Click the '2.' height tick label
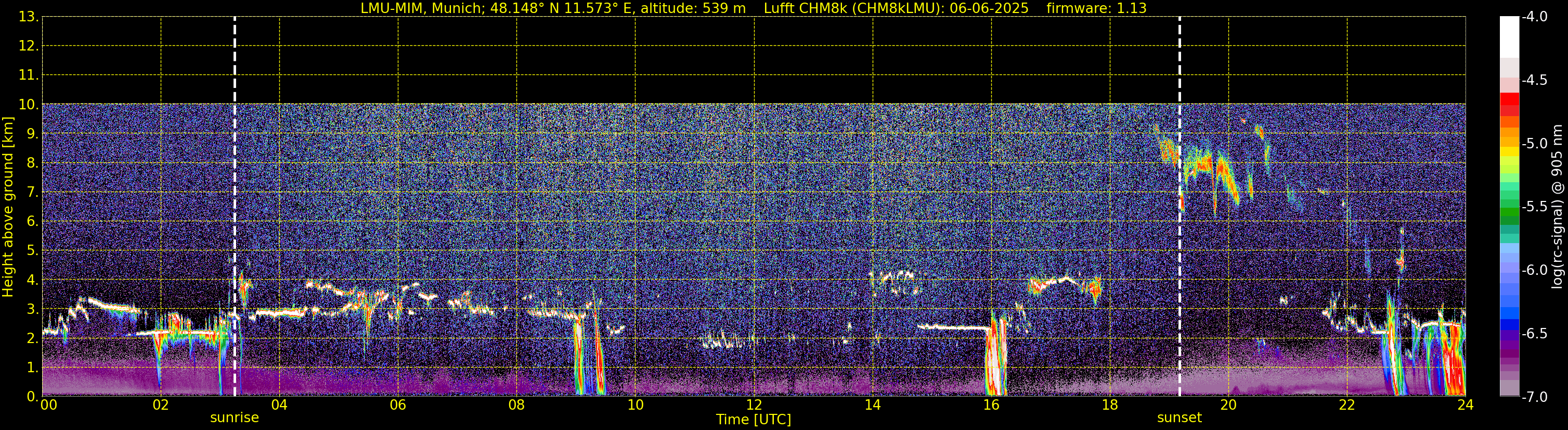Image resolution: width=1568 pixels, height=430 pixels. click(x=32, y=338)
